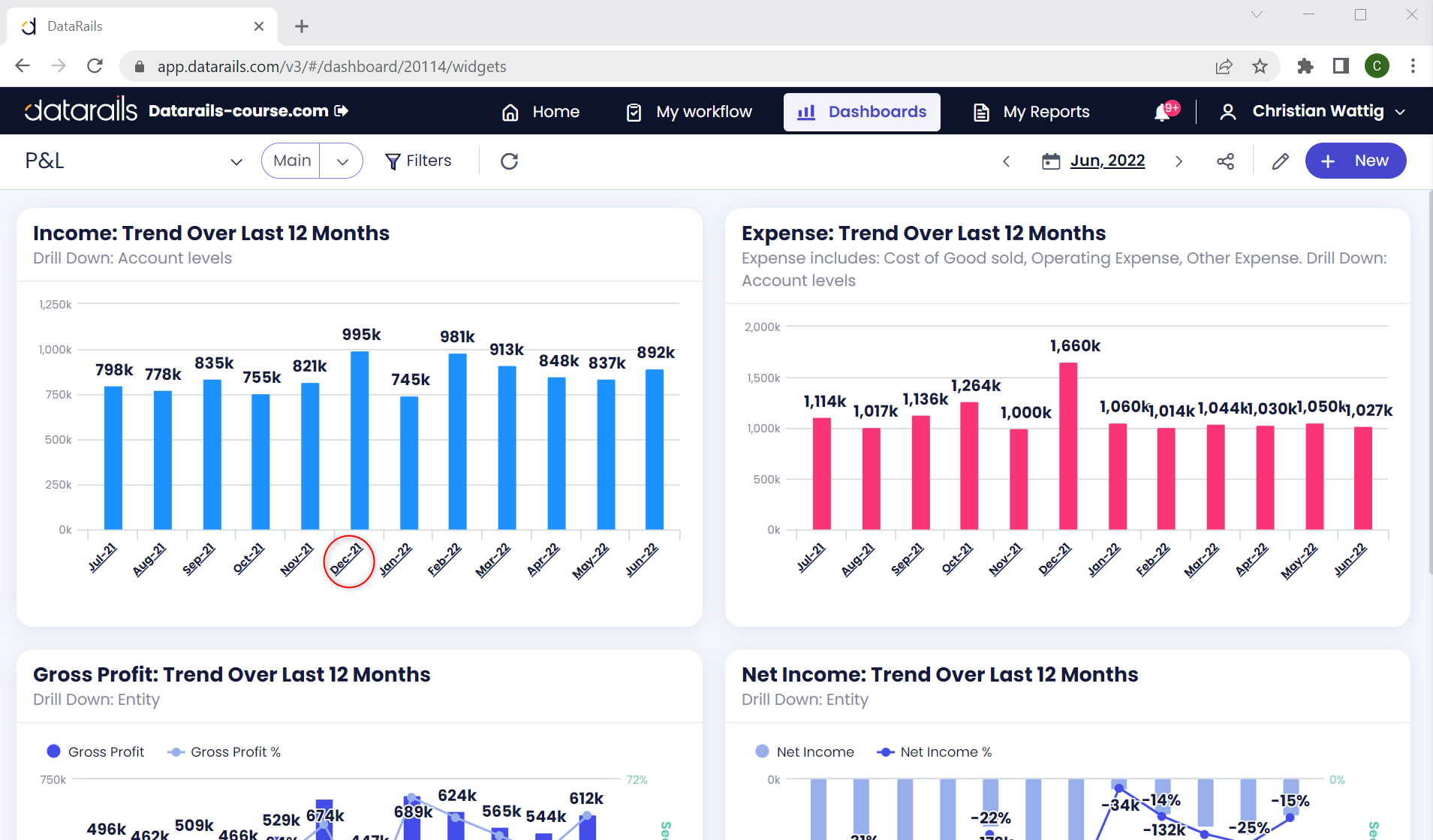Screen dimensions: 1433x840
Task: Open My Reports in navigation
Action: (1031, 112)
